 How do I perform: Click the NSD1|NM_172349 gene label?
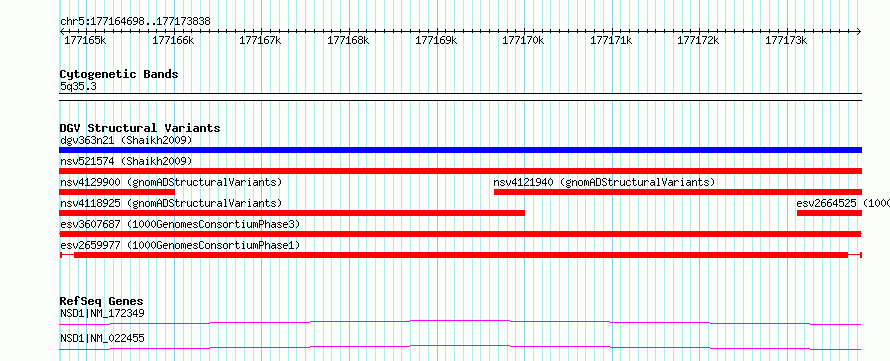[102, 313]
